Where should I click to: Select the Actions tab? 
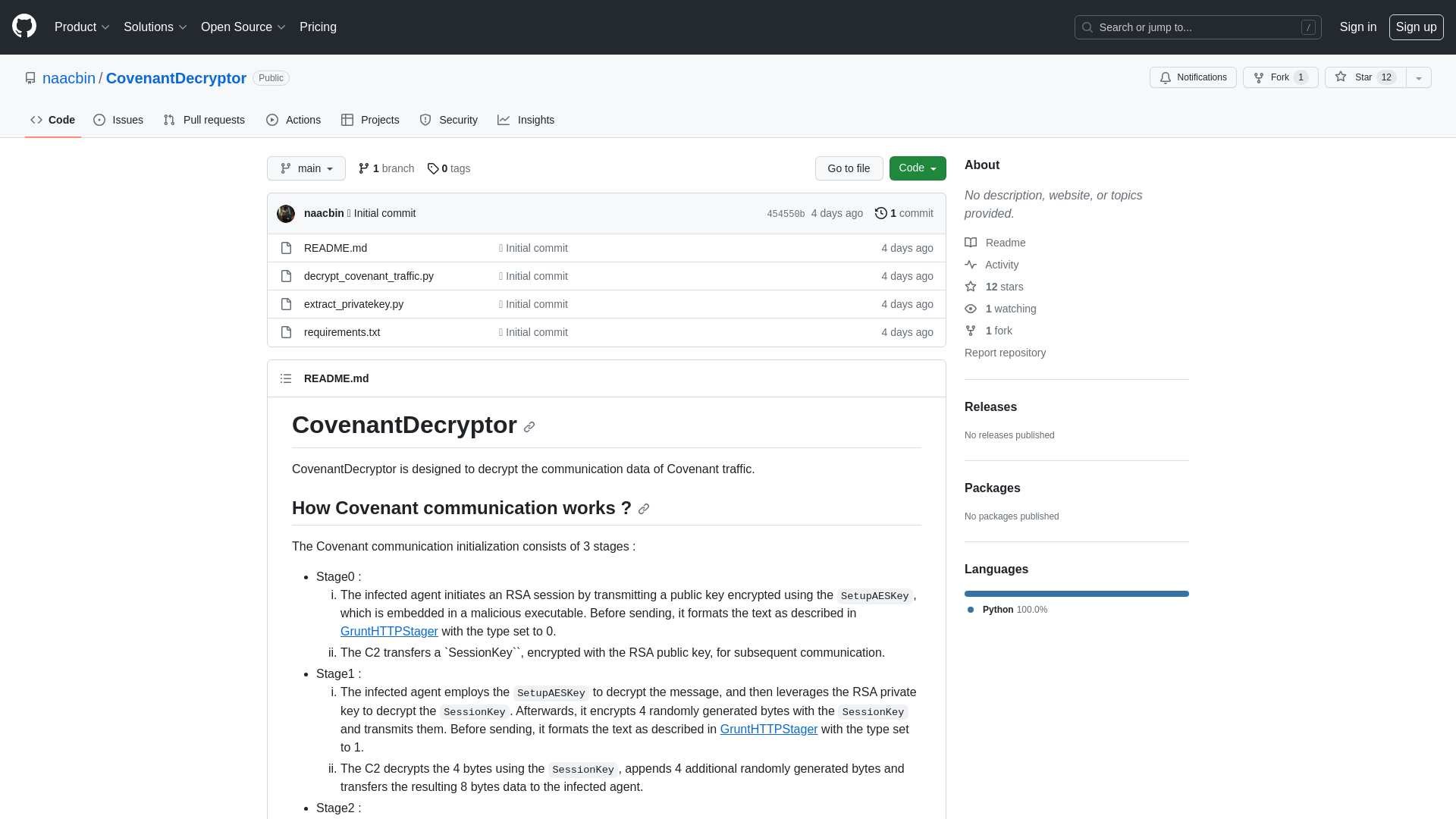[293, 120]
